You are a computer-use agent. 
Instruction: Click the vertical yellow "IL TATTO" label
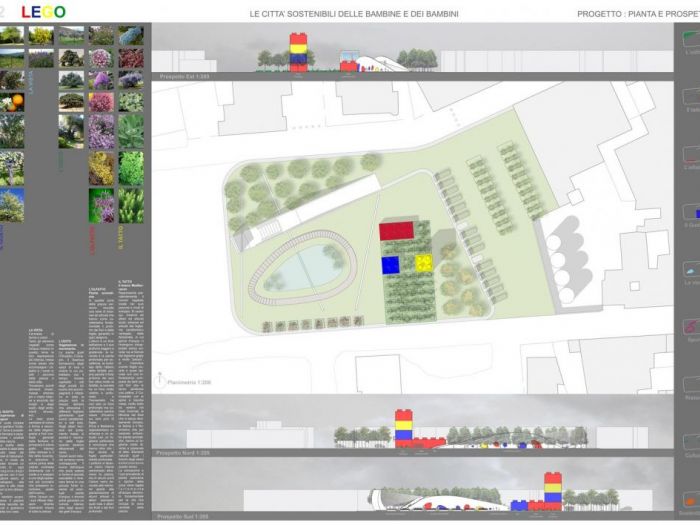(121, 237)
